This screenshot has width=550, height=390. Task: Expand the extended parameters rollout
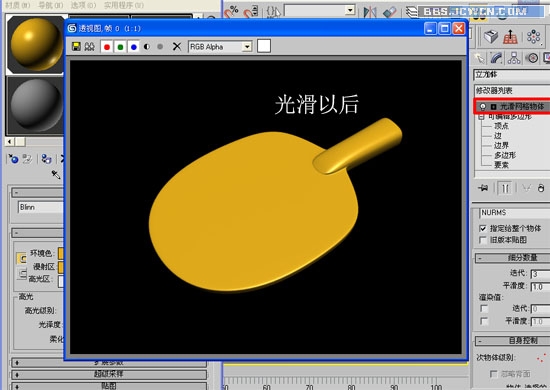point(109,363)
